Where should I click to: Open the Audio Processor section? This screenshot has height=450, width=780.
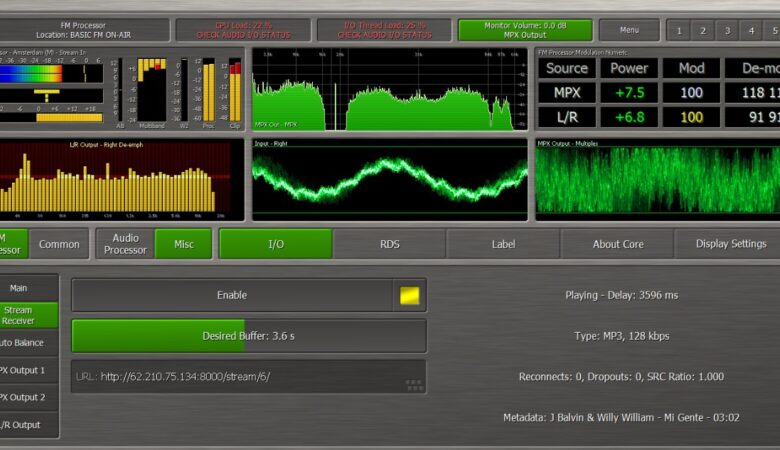tap(125, 244)
